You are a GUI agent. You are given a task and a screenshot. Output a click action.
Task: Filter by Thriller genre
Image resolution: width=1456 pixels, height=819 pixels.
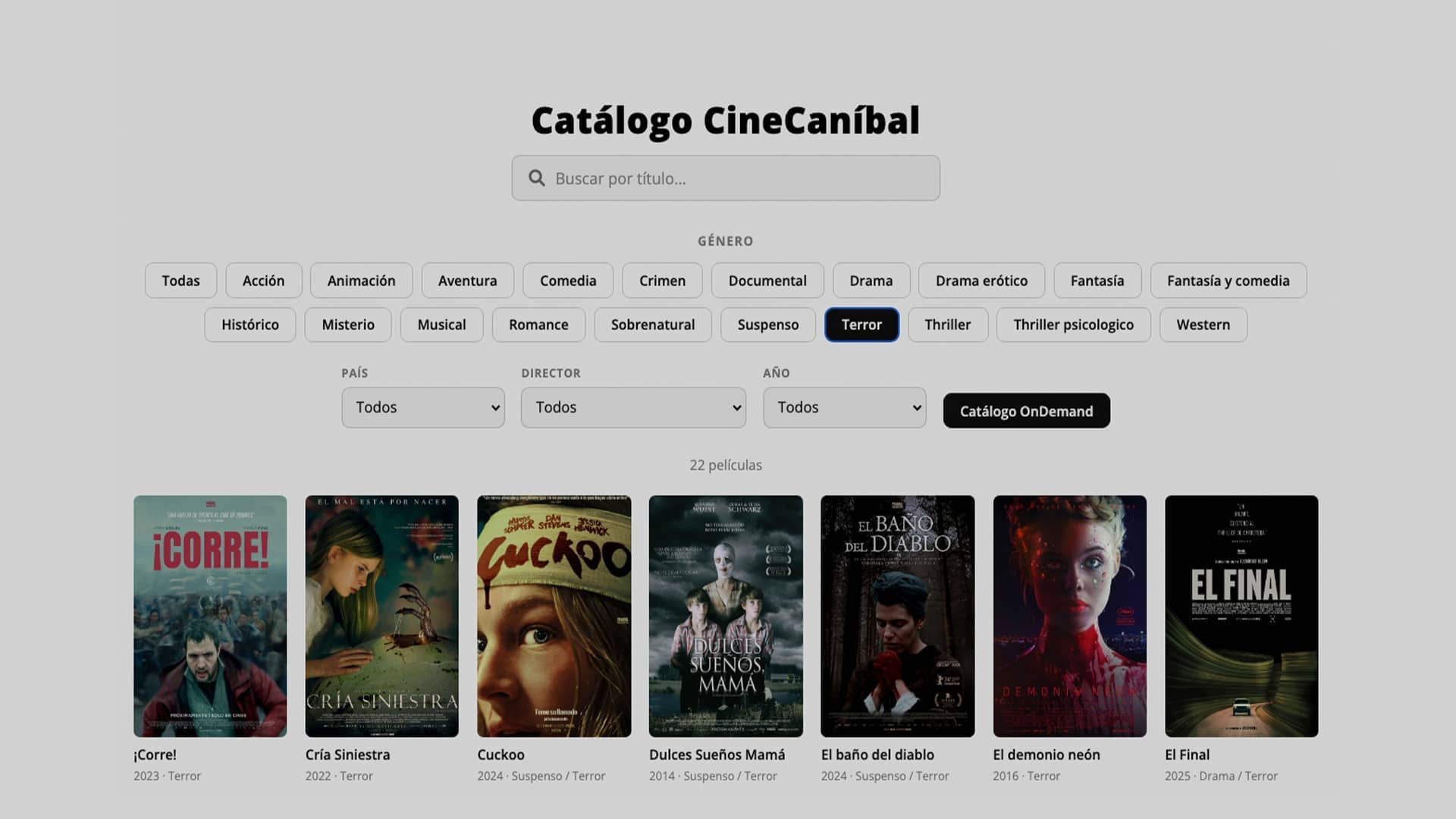tap(948, 325)
